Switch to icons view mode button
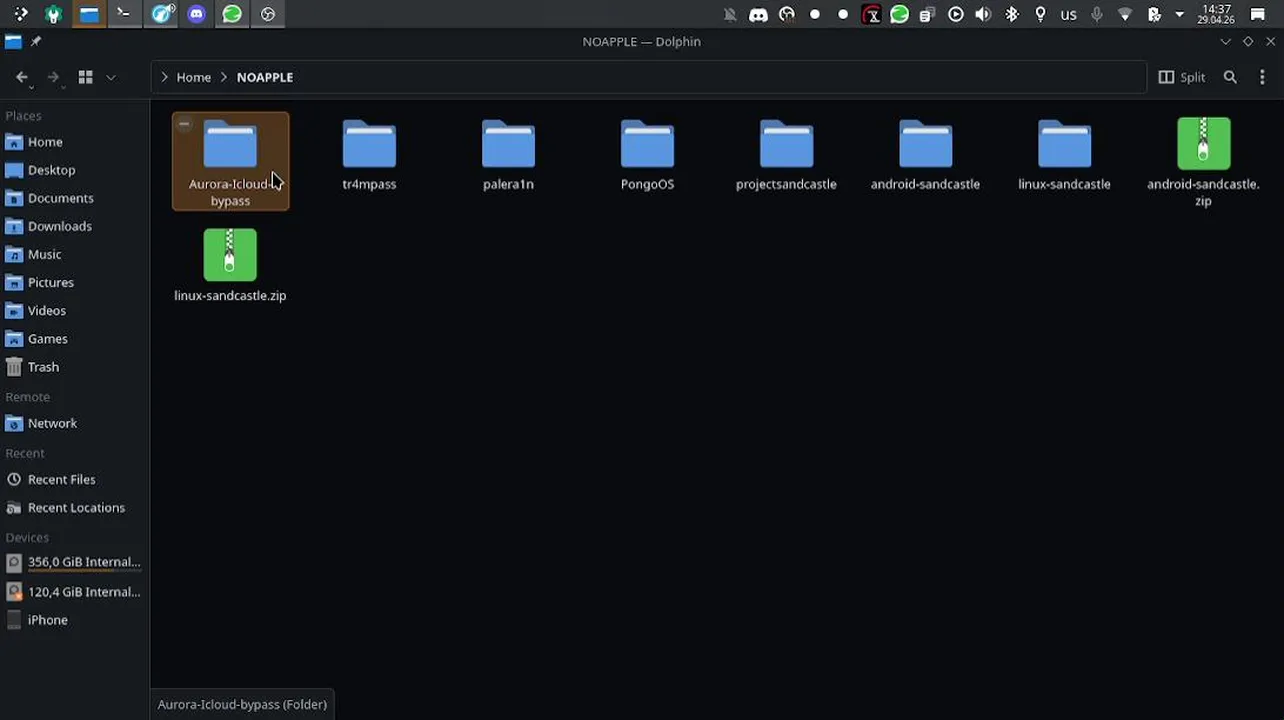This screenshot has width=1284, height=720. [86, 77]
